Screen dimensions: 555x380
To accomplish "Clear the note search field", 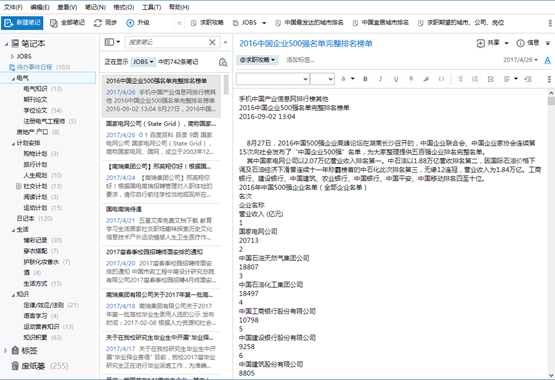I will tap(212, 42).
